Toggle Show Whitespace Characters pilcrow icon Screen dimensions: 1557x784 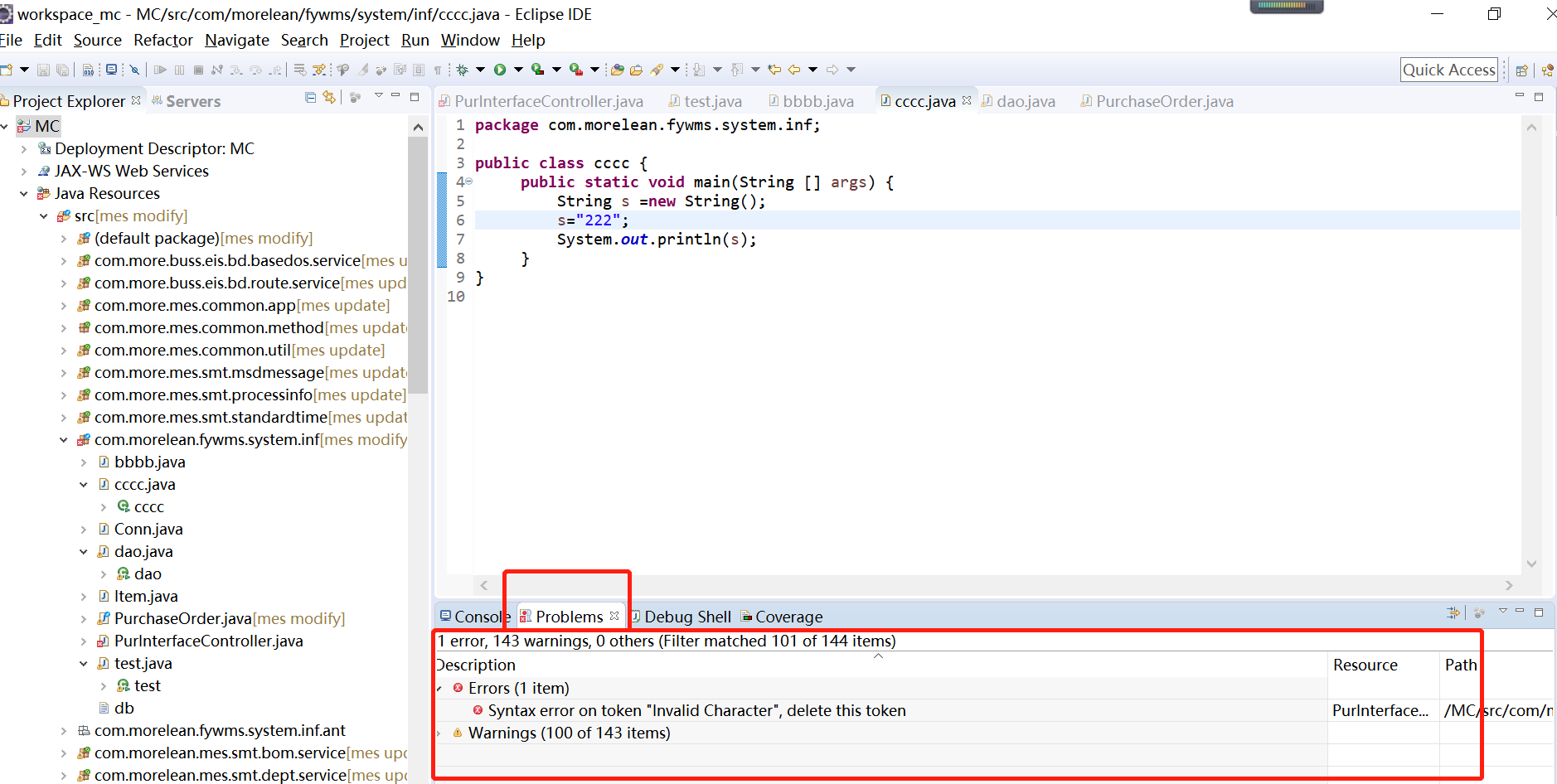(438, 70)
